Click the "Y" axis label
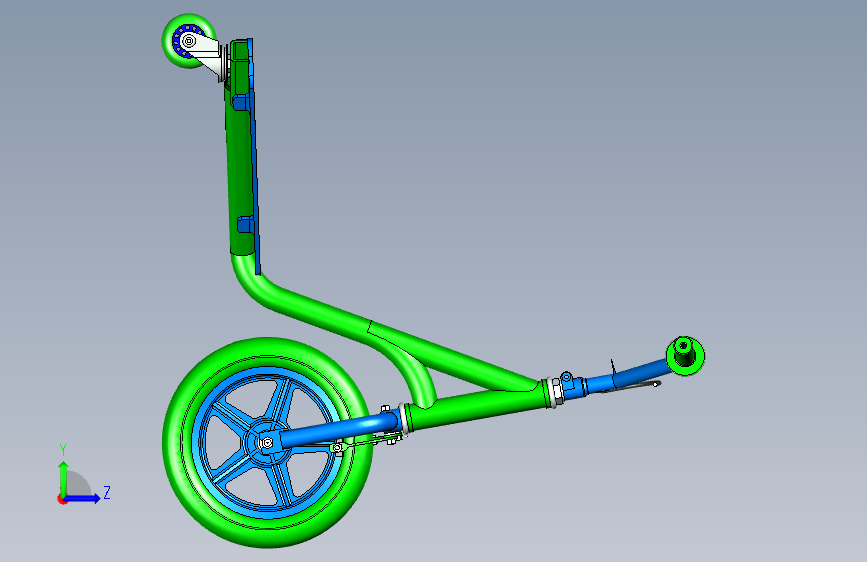This screenshot has width=867, height=562. coord(63,450)
